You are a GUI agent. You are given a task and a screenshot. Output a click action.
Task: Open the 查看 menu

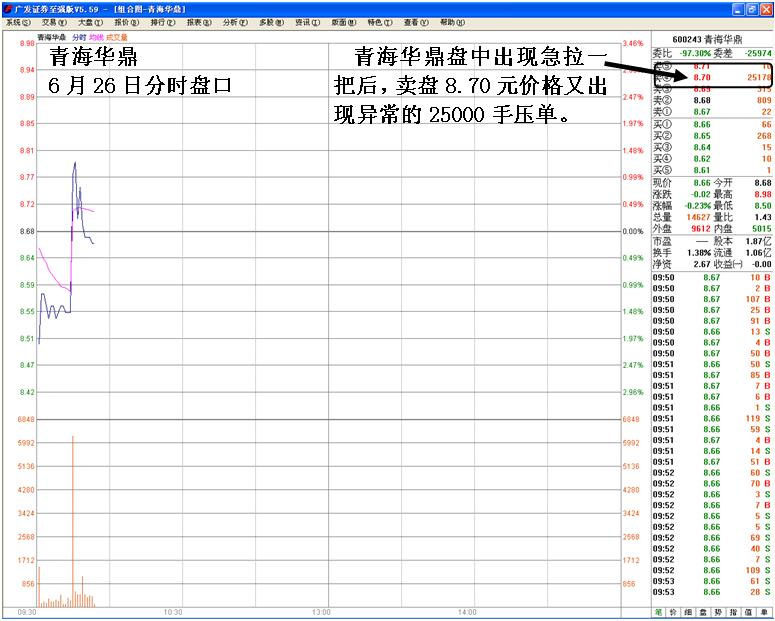pos(416,23)
